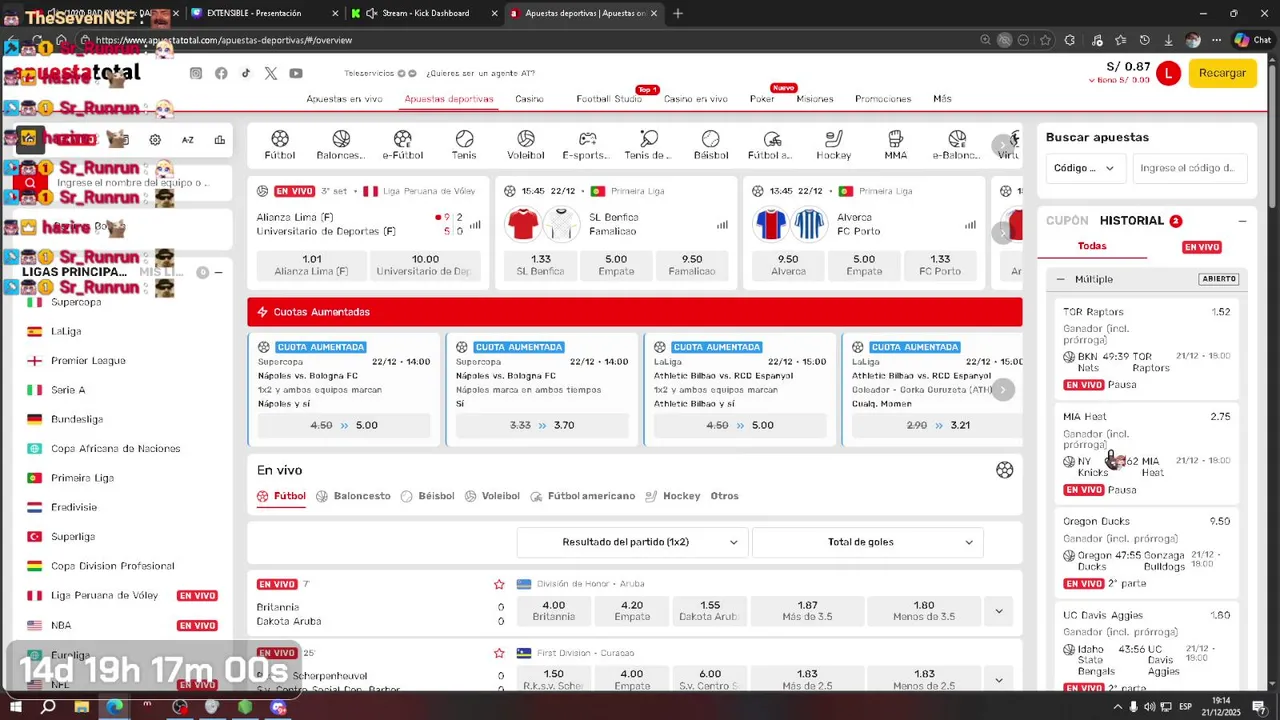Switch to the CUPÓN tab
Screen dimensions: 1280x720
pyautogui.click(x=1067, y=221)
